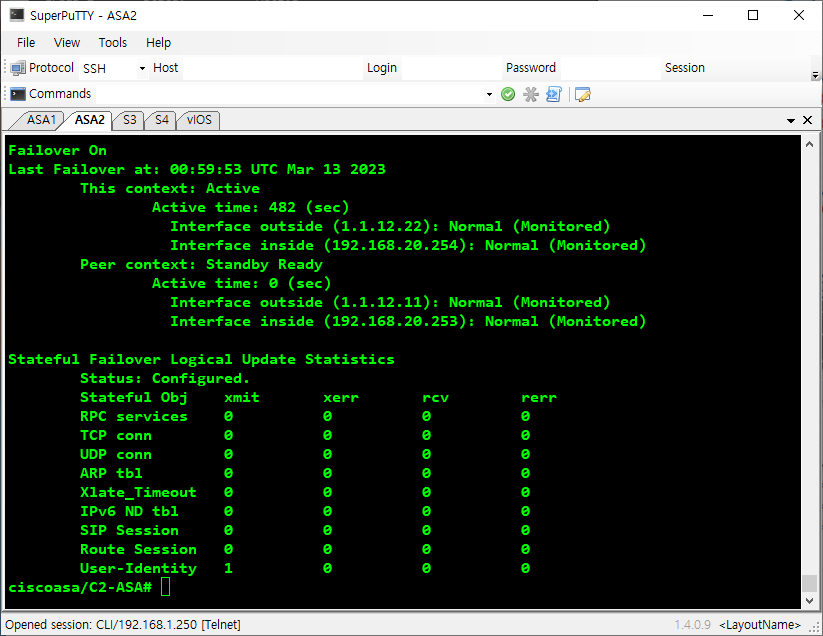823x636 pixels.
Task: Click the 'TCP conn' row
Action: 305,436
